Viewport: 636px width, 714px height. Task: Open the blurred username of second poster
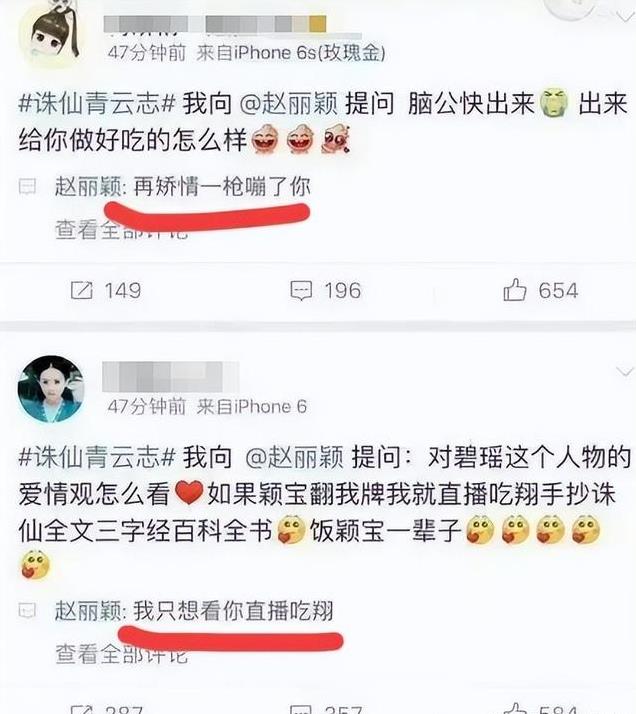(171, 377)
